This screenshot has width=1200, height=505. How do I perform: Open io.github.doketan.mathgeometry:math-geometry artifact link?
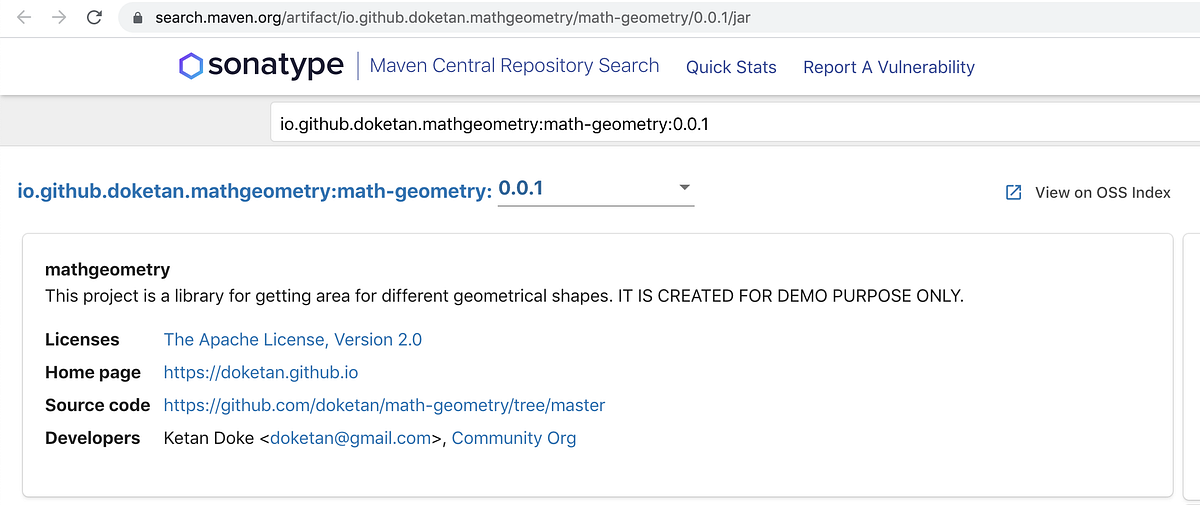click(x=255, y=190)
